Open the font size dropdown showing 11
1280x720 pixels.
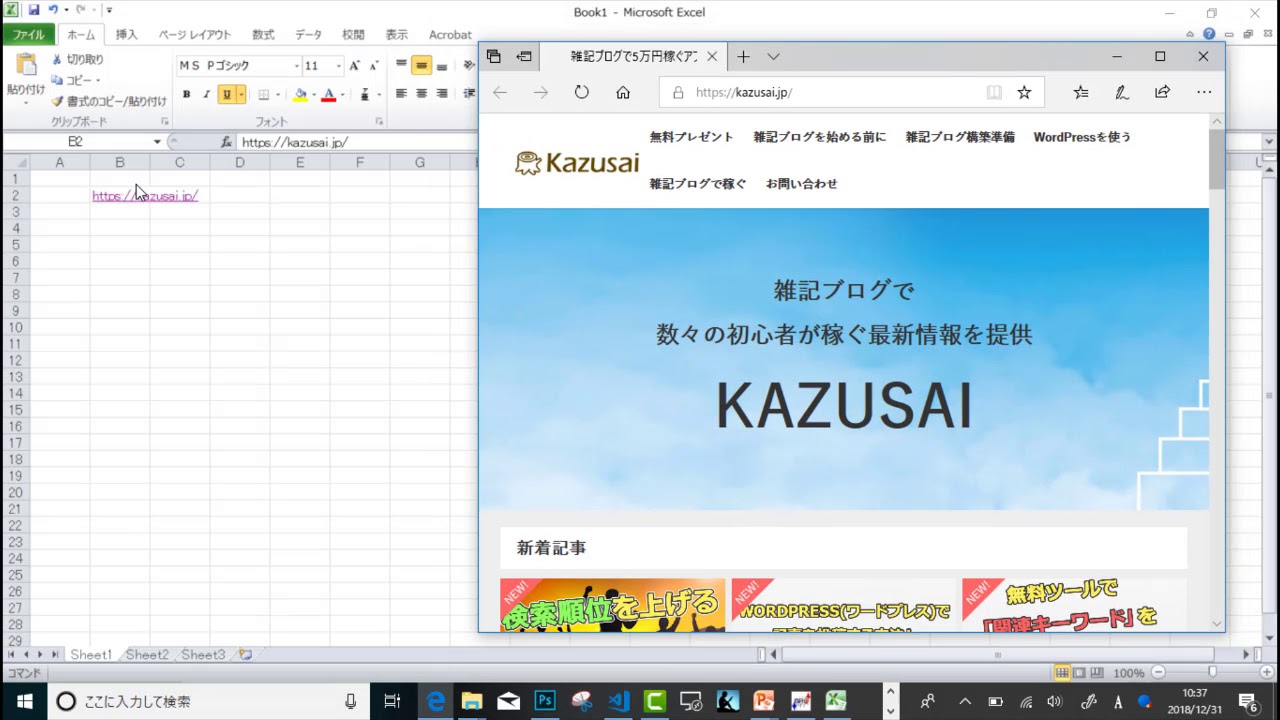coord(338,66)
